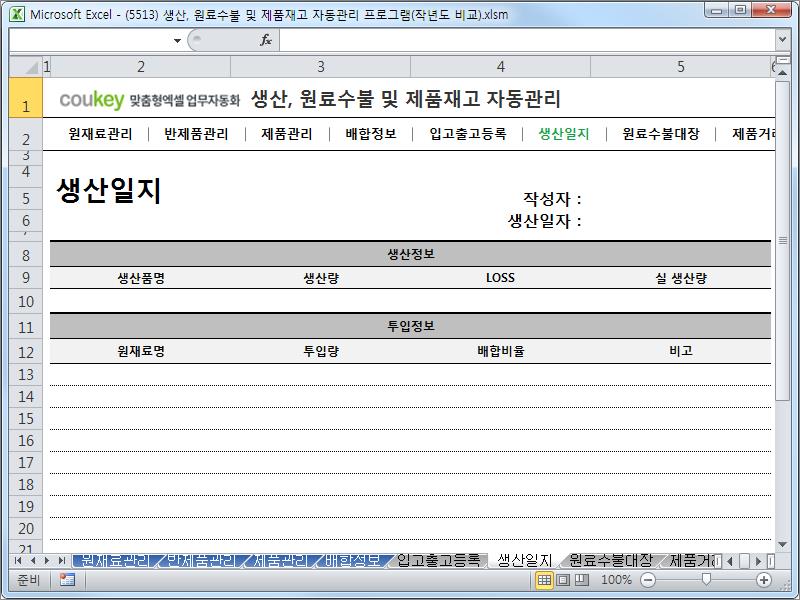
Task: Click the formula bar input field
Action: [x=528, y=40]
